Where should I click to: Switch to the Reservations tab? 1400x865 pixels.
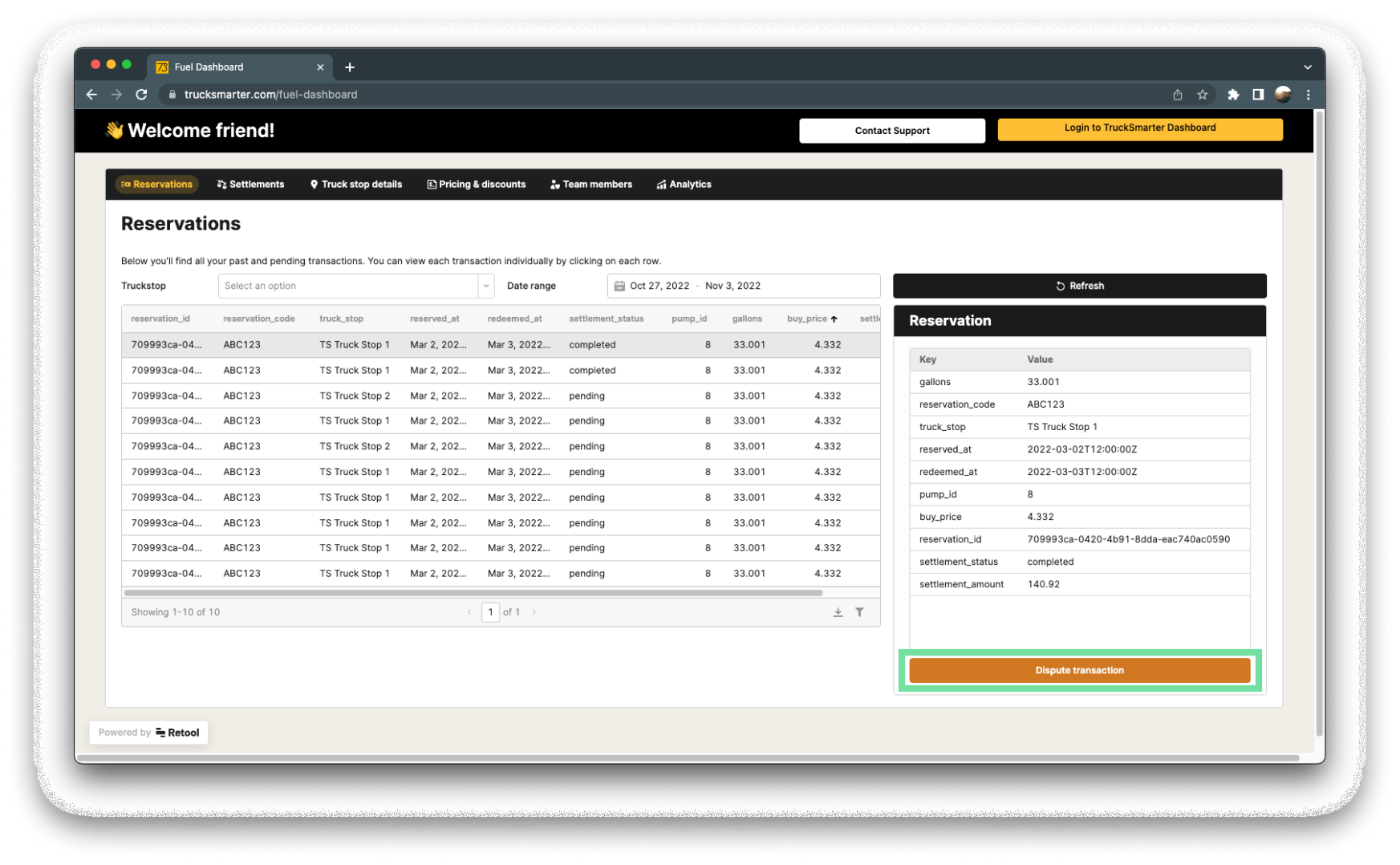[x=157, y=185]
